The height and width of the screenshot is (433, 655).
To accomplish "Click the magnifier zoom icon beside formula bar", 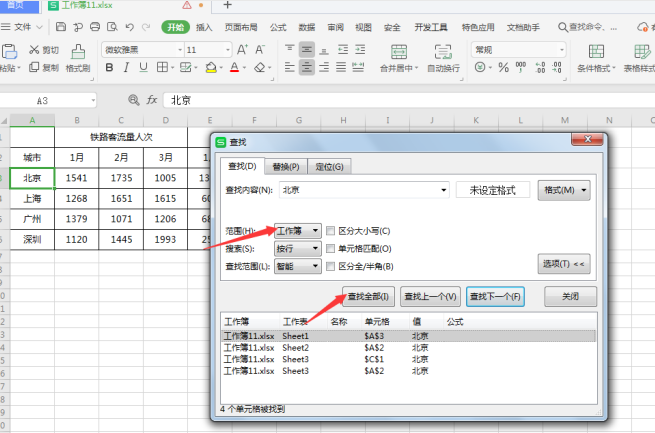I will (x=134, y=100).
